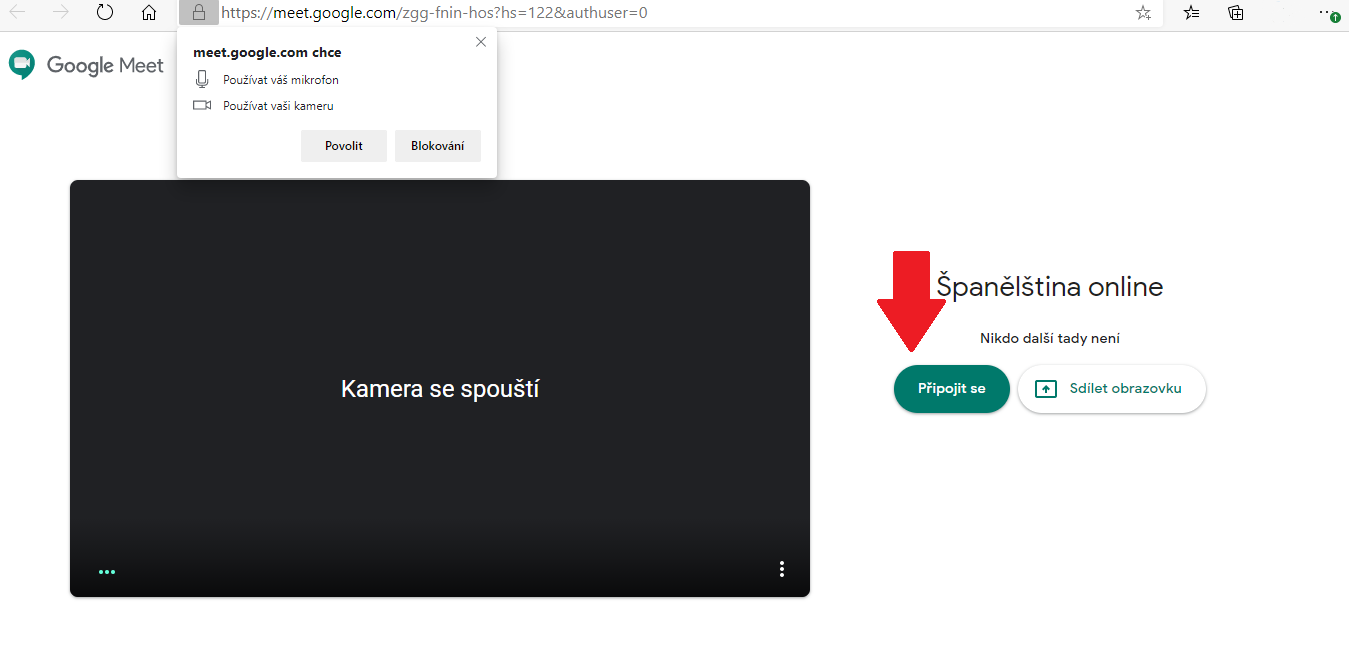Image resolution: width=1349 pixels, height=657 pixels.
Task: Go to browser home page icon
Action: 149,13
